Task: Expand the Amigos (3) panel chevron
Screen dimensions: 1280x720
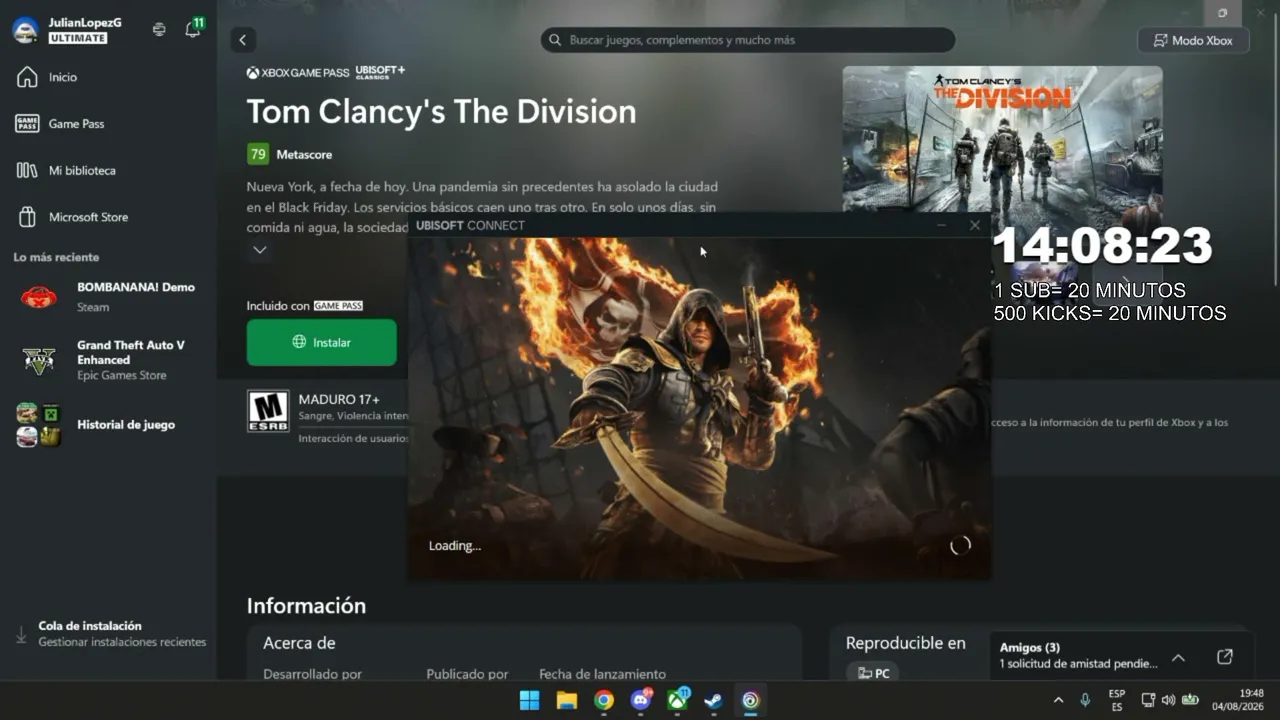Action: [x=1178, y=657]
